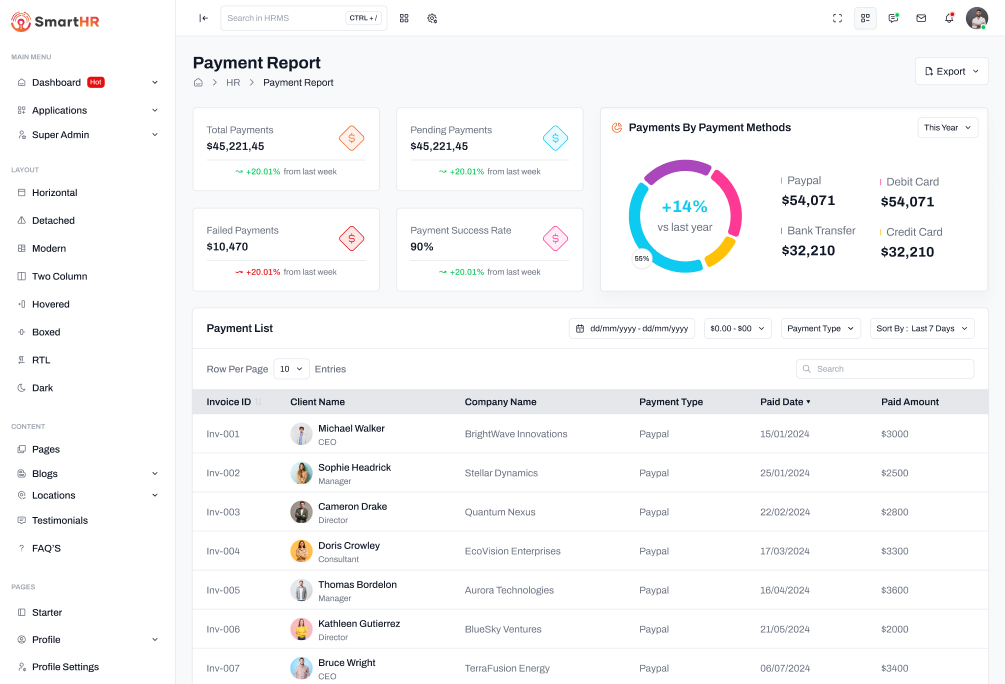Click the settings gear icon beside the search bar
1005x684 pixels.
coord(432,18)
